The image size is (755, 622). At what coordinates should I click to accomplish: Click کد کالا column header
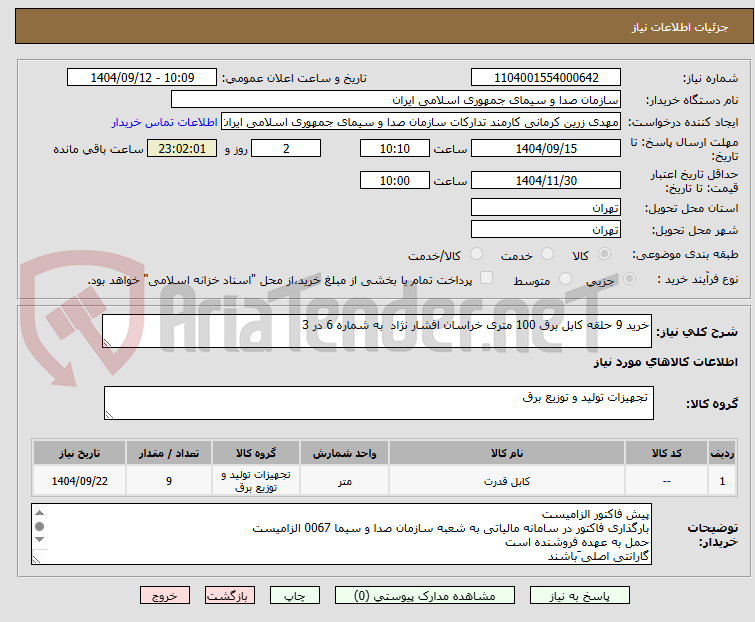click(666, 453)
